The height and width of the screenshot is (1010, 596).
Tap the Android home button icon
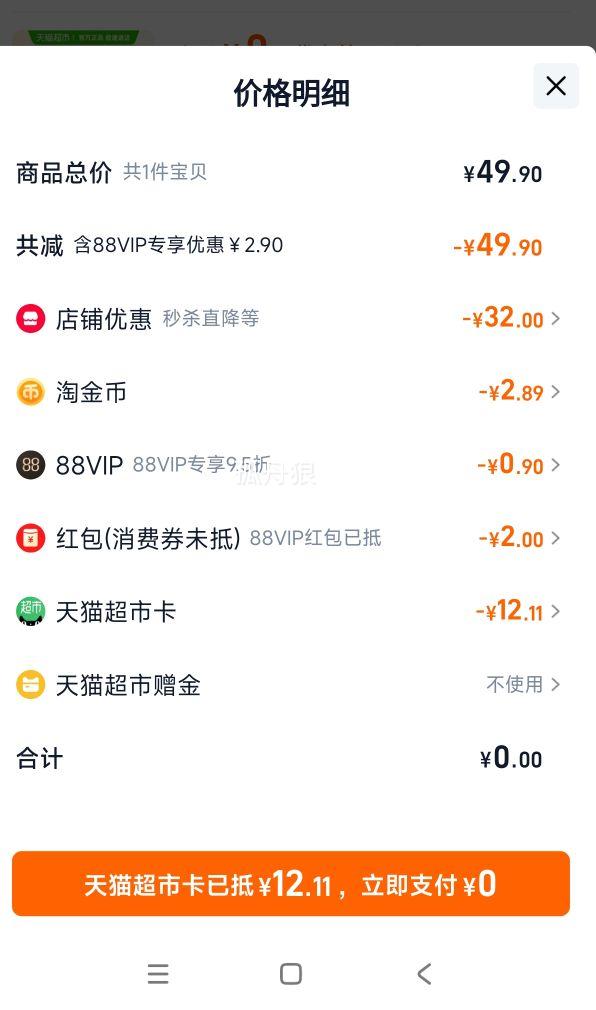click(291, 973)
